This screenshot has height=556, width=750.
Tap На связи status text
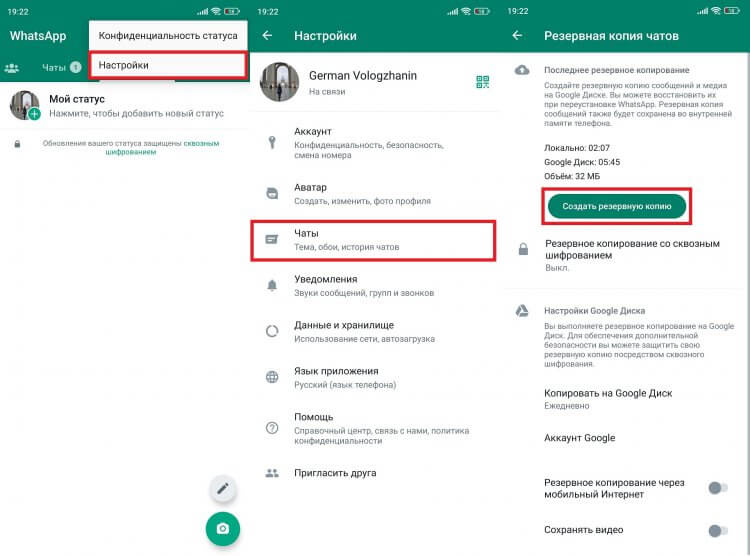coord(327,91)
